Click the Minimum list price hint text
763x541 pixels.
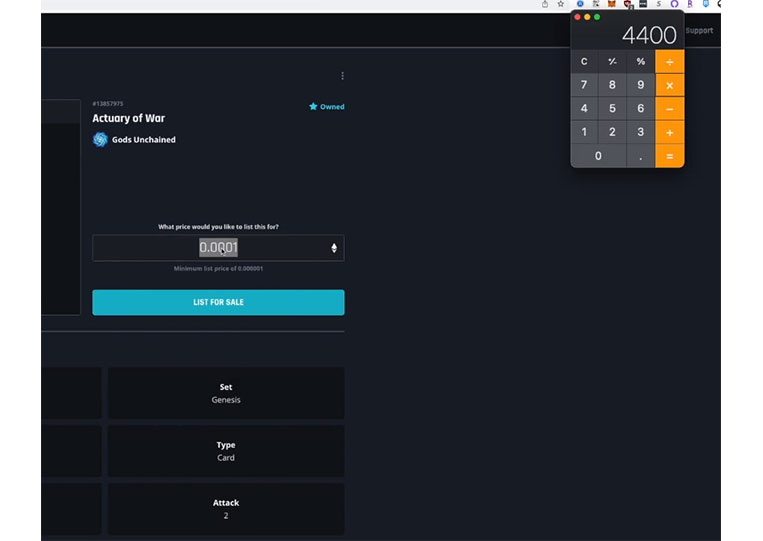point(218,269)
